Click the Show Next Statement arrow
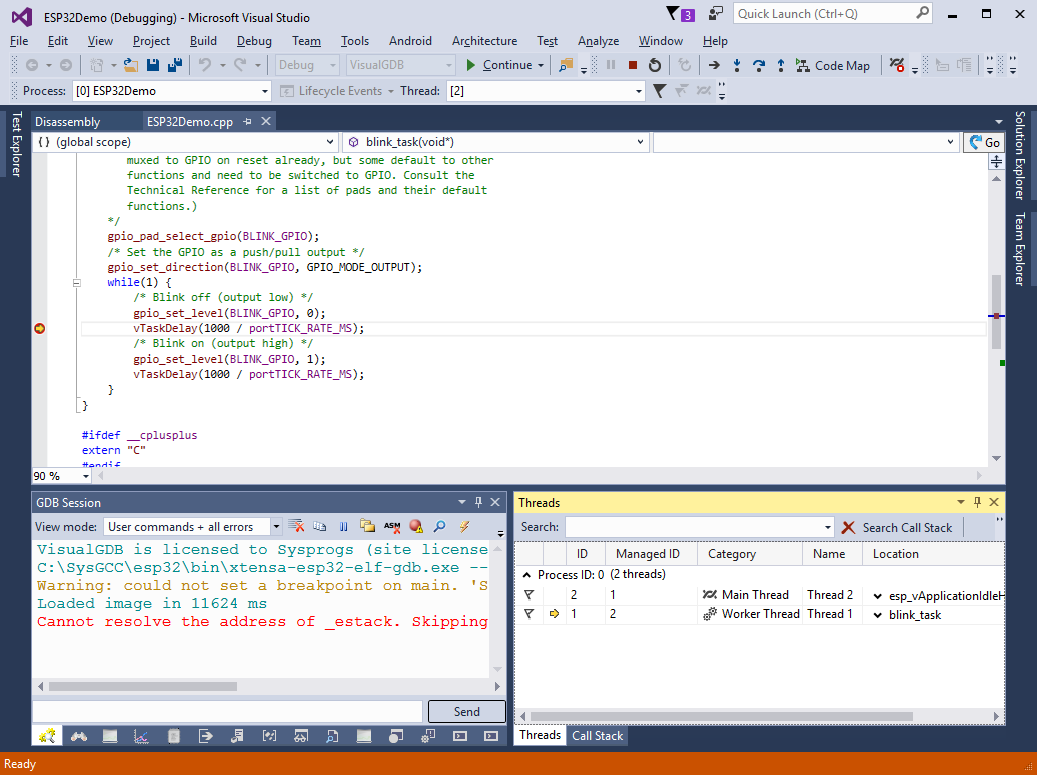The width and height of the screenshot is (1037, 775). [x=714, y=65]
